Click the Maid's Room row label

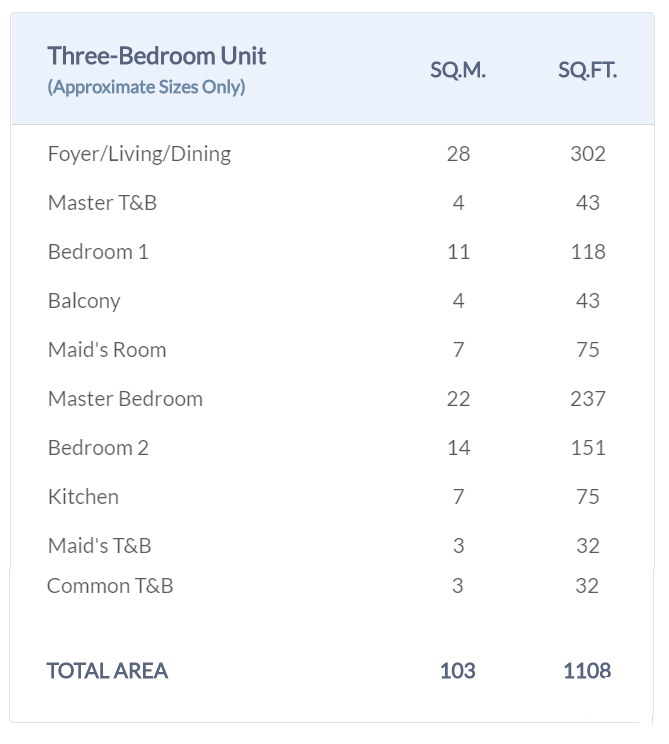(107, 350)
